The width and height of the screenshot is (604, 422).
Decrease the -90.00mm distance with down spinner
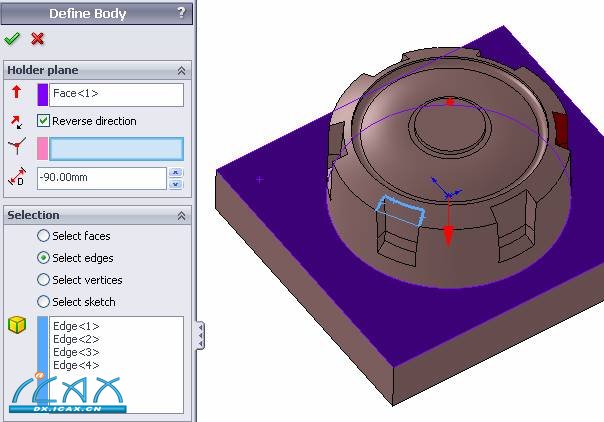click(176, 184)
